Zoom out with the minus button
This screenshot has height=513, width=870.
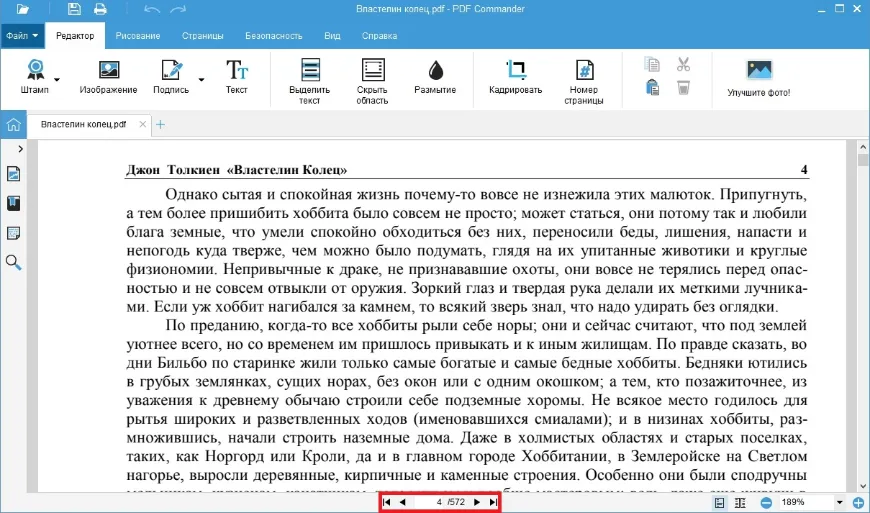click(x=766, y=503)
